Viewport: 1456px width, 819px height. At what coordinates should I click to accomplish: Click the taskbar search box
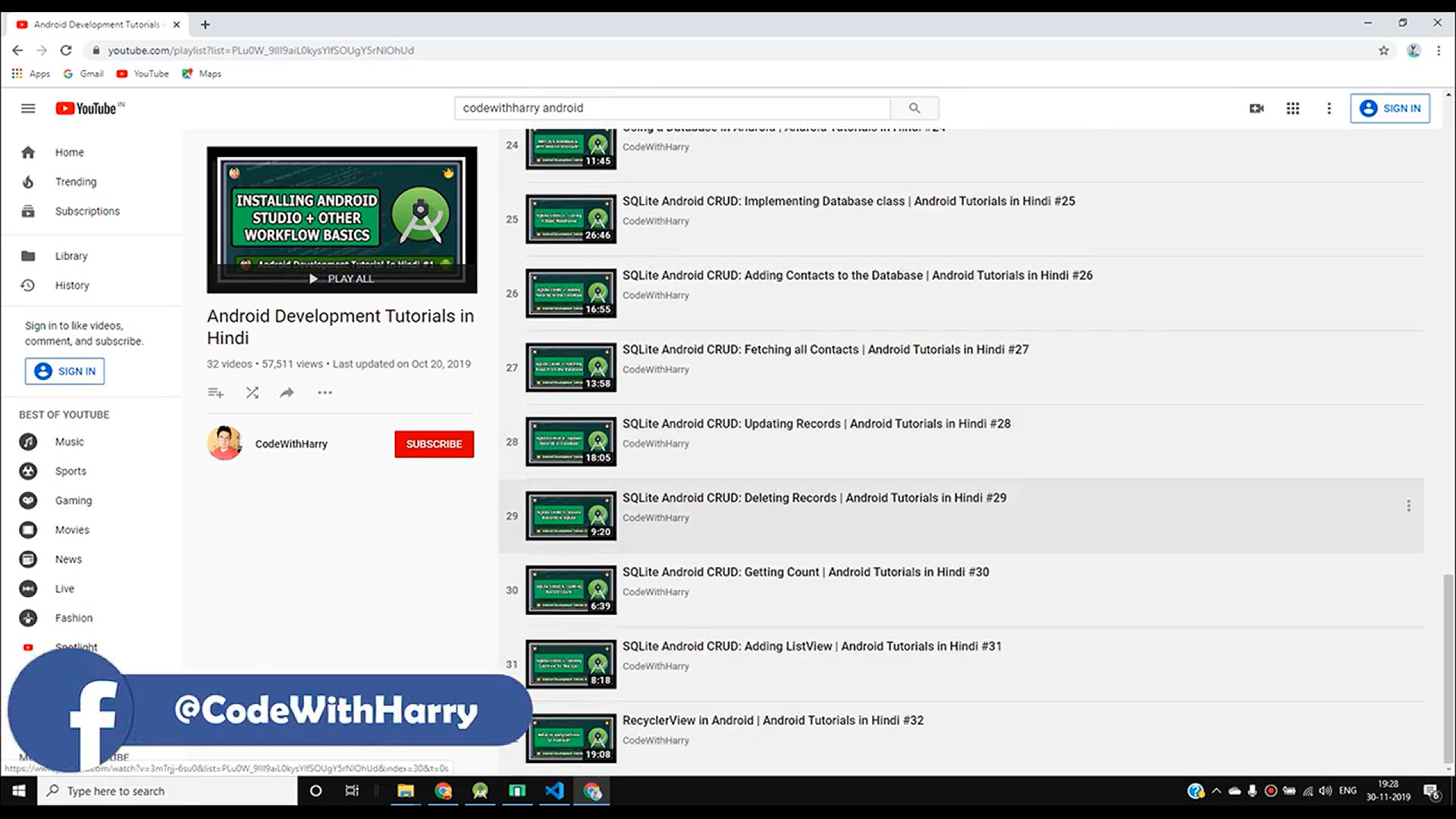[168, 791]
